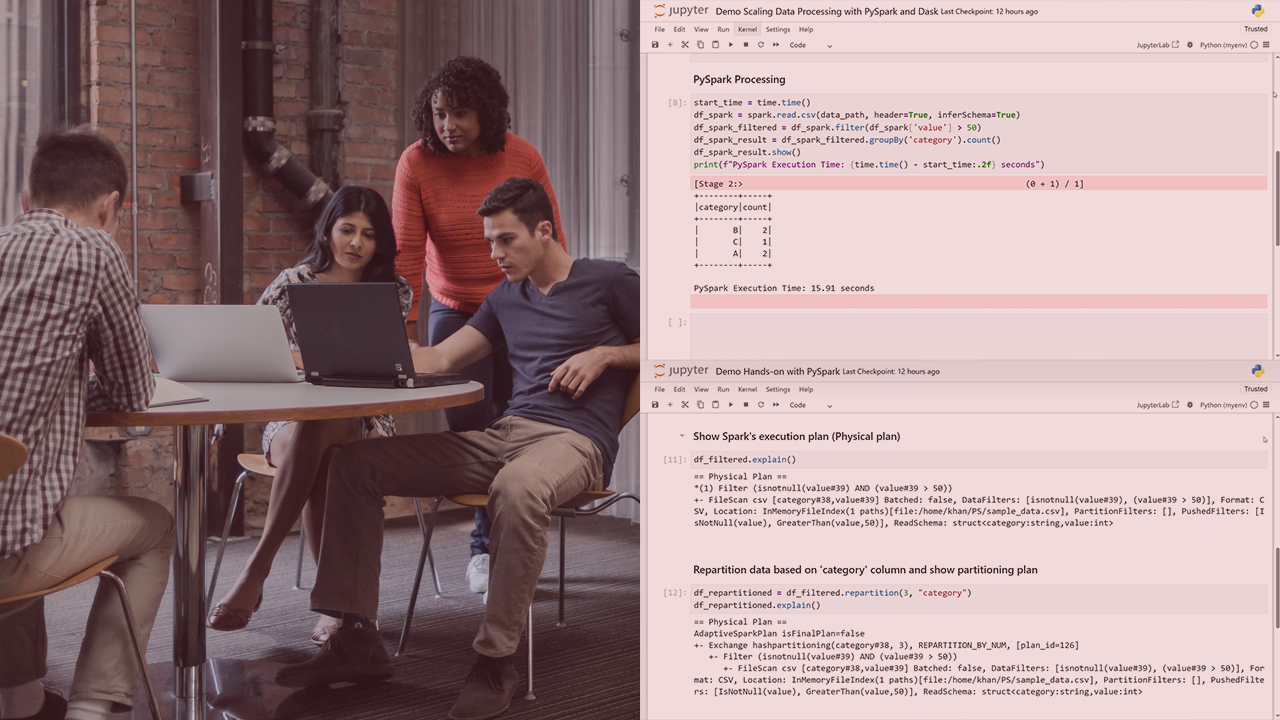This screenshot has height=720, width=1280.
Task: Open the Kernel menu in the Dask notebook
Action: tap(747, 29)
